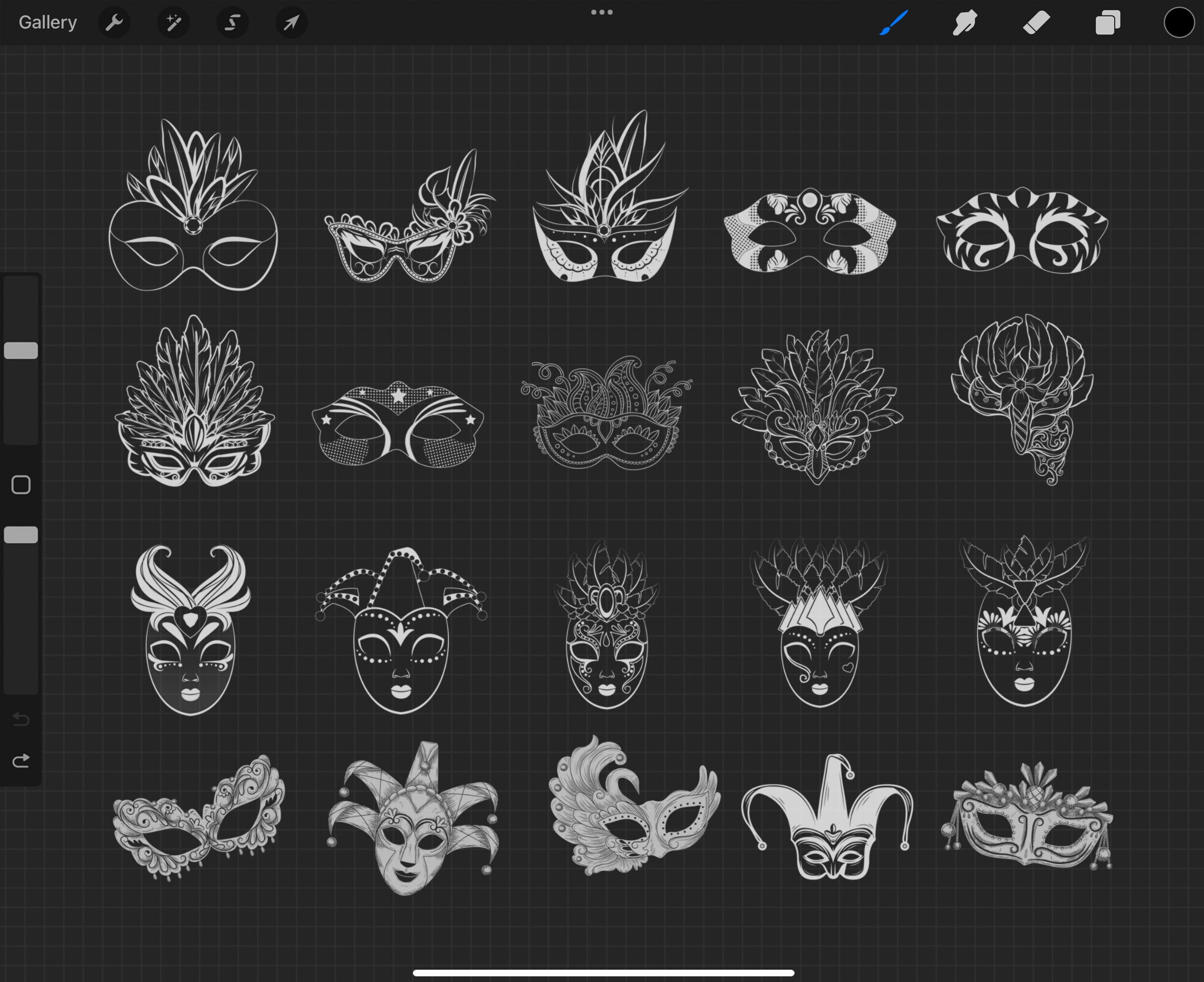Tap the Redo arrow
1204x982 pixels.
[21, 761]
